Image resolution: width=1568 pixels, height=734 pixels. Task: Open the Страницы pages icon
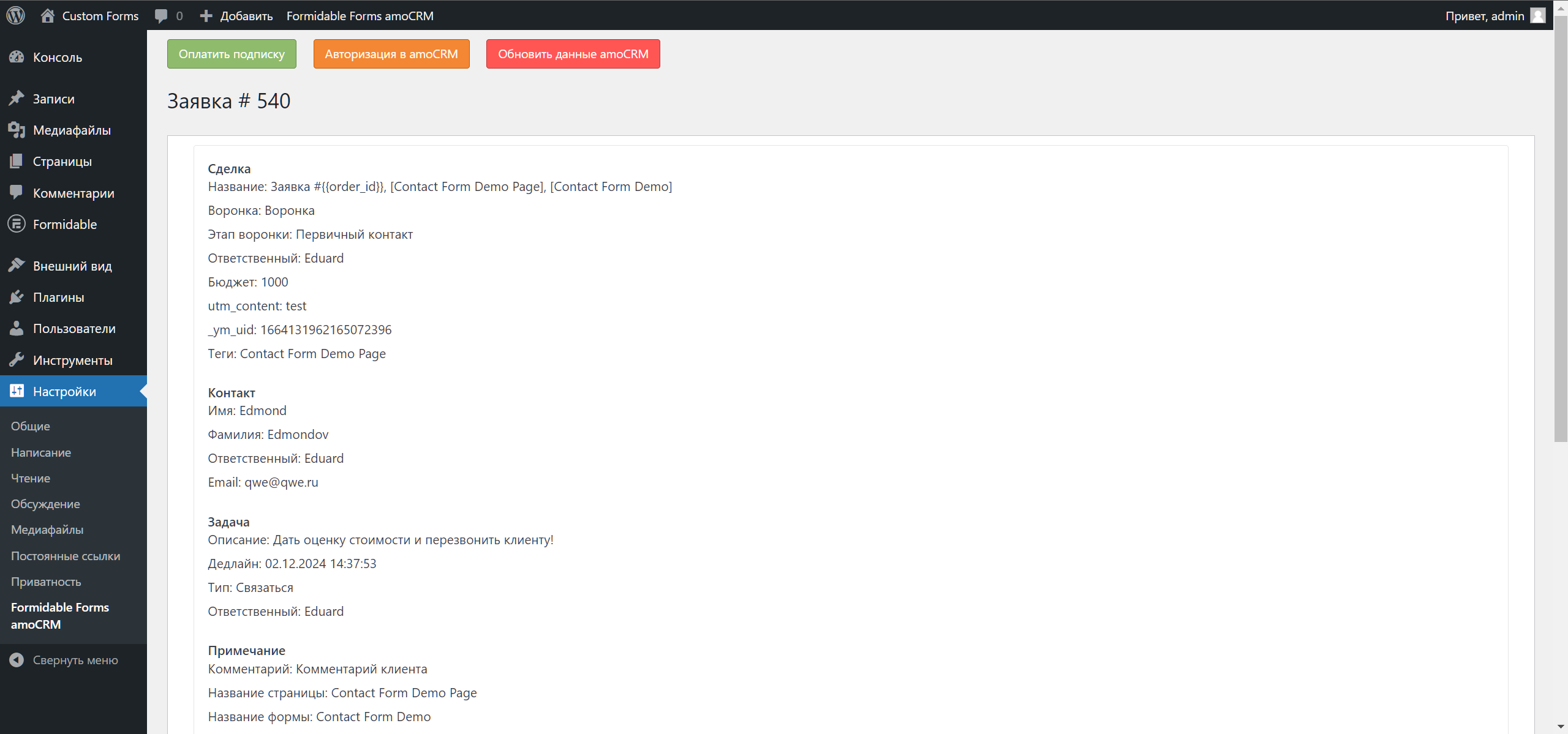17,161
